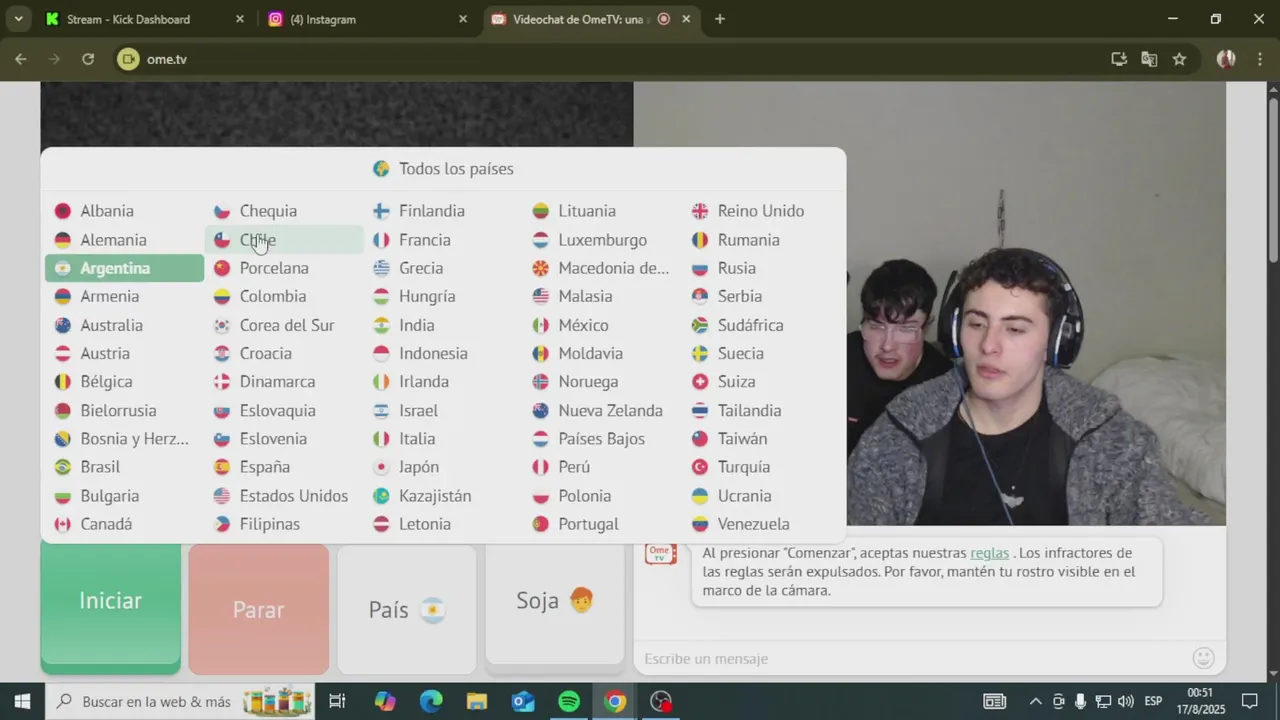Select Albania from the list
Image resolution: width=1280 pixels, height=720 pixels.
(x=125, y=211)
